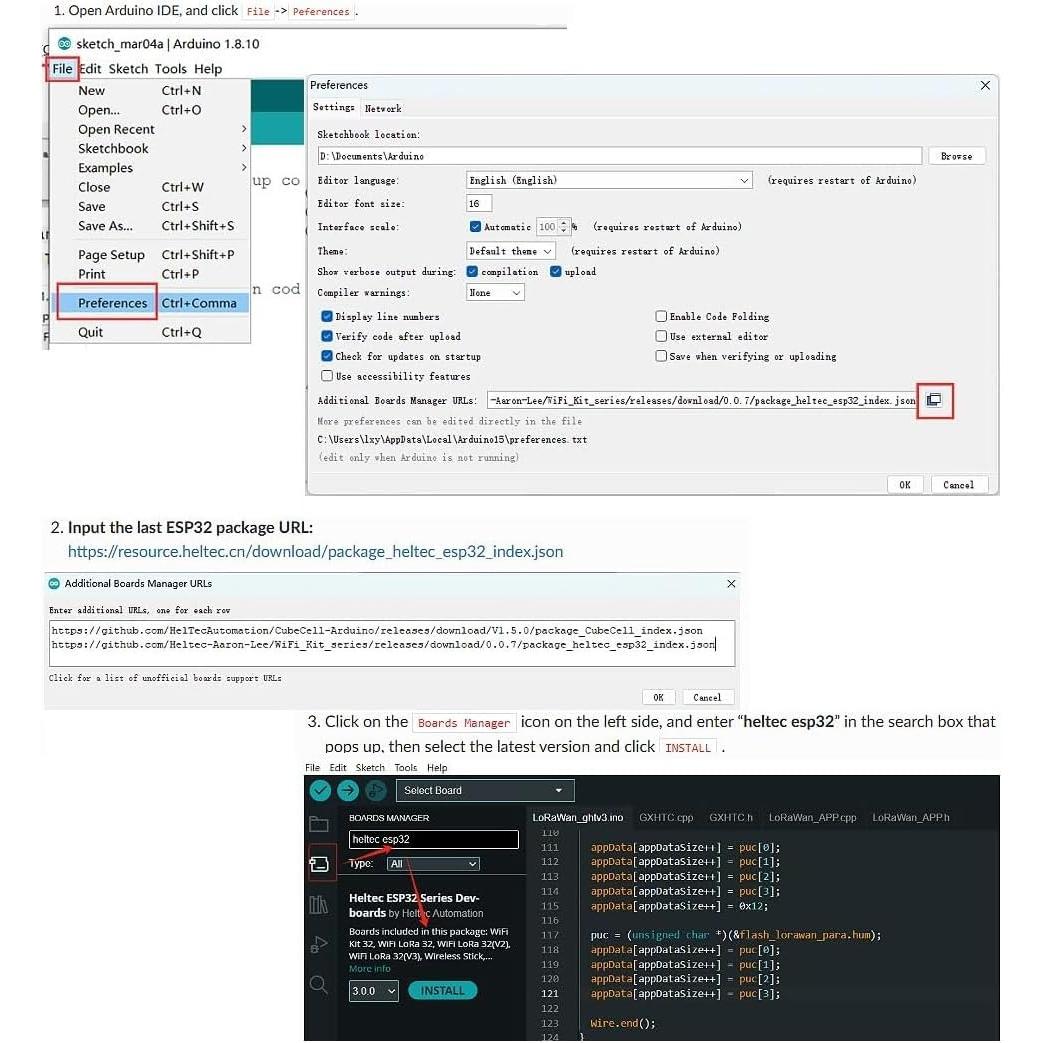
Task: Open the Boards Manager sidebar icon
Action: [320, 864]
